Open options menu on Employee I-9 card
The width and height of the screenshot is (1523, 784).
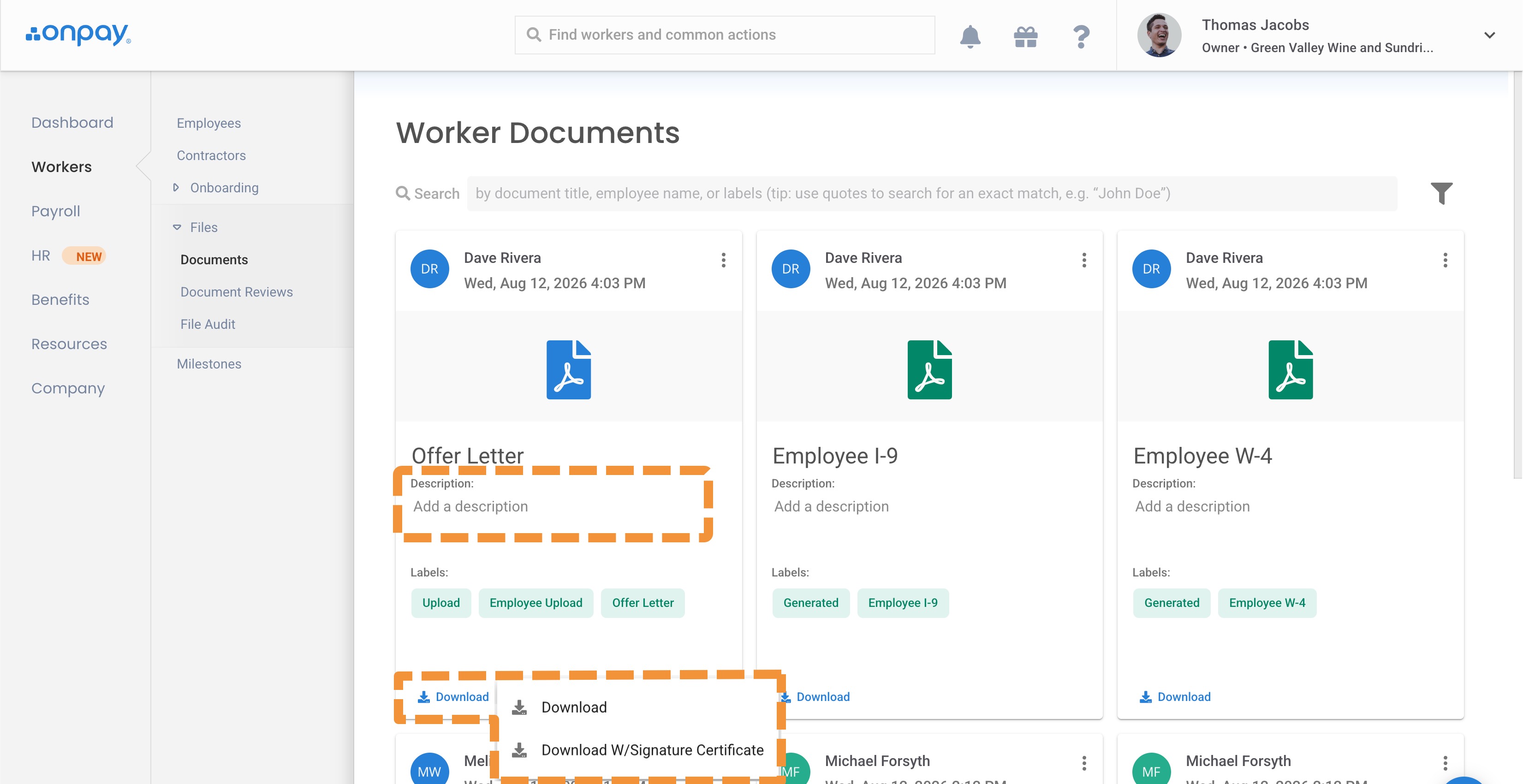click(1084, 260)
